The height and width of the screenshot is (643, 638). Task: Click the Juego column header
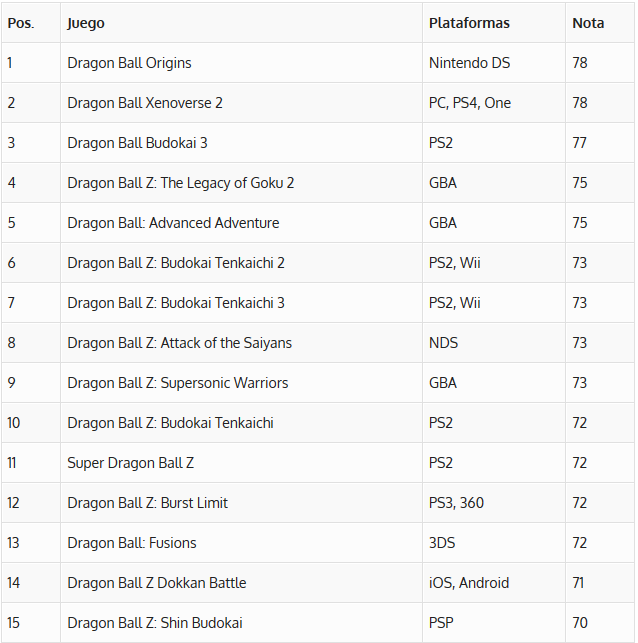tap(86, 23)
